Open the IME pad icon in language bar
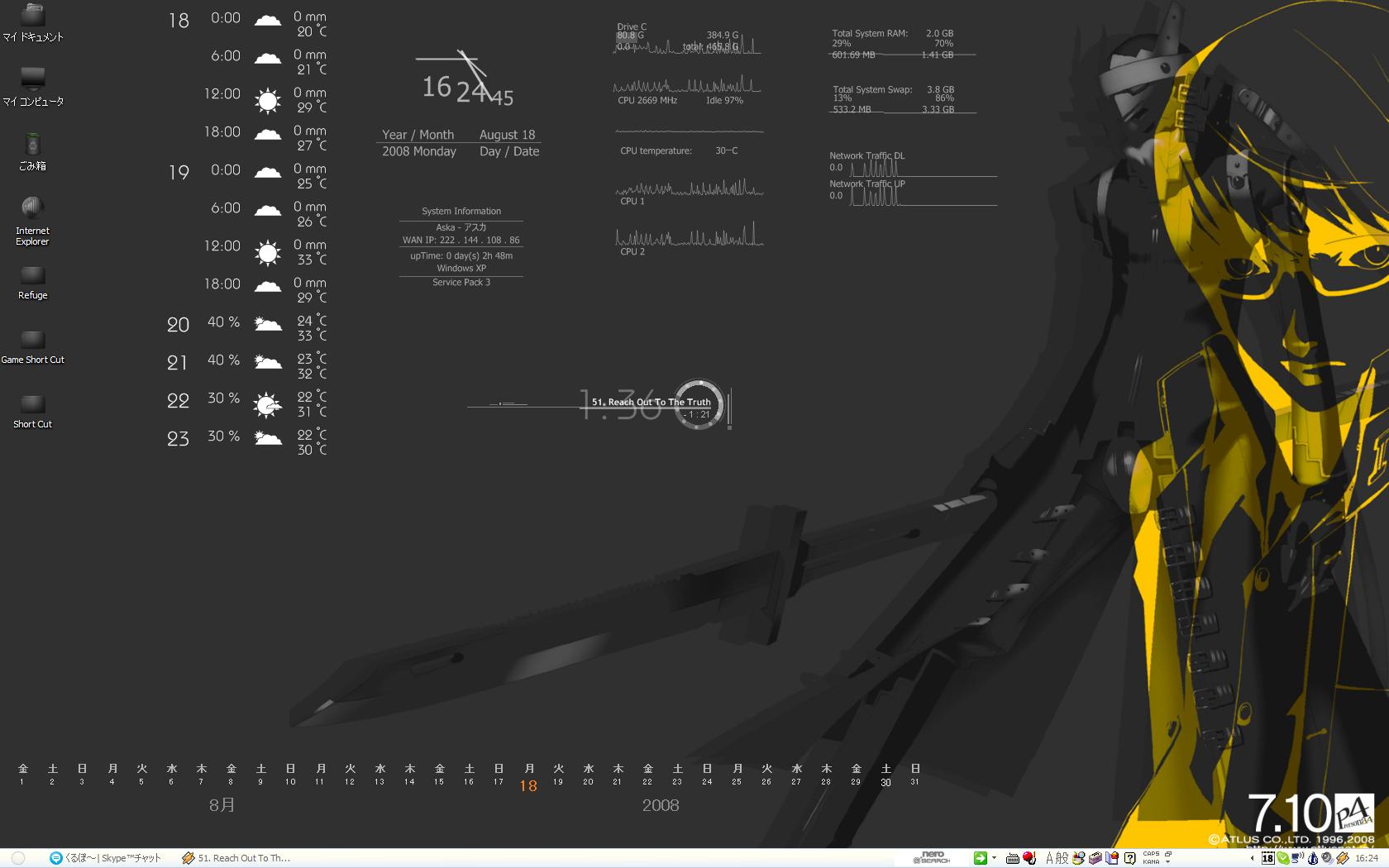Image resolution: width=1389 pixels, height=868 pixels. pyautogui.click(x=1078, y=858)
